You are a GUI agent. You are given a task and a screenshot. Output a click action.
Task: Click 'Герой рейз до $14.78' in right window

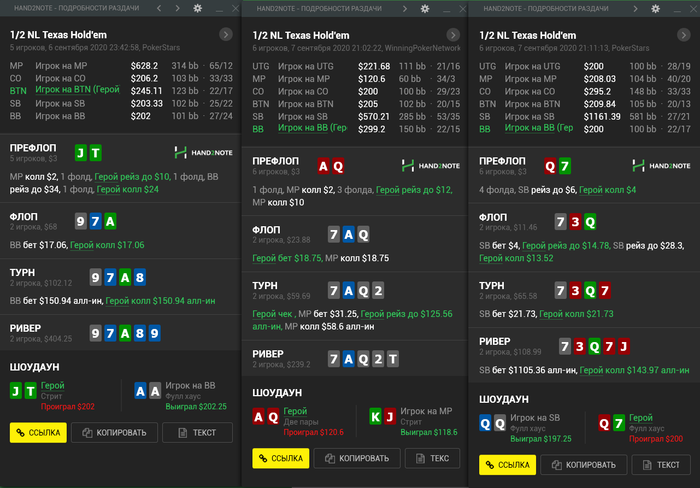click(x=566, y=246)
